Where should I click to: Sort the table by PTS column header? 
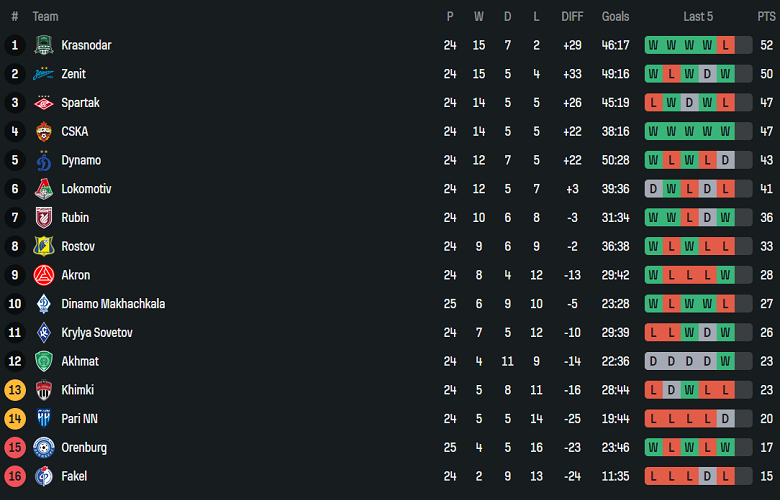coord(766,16)
